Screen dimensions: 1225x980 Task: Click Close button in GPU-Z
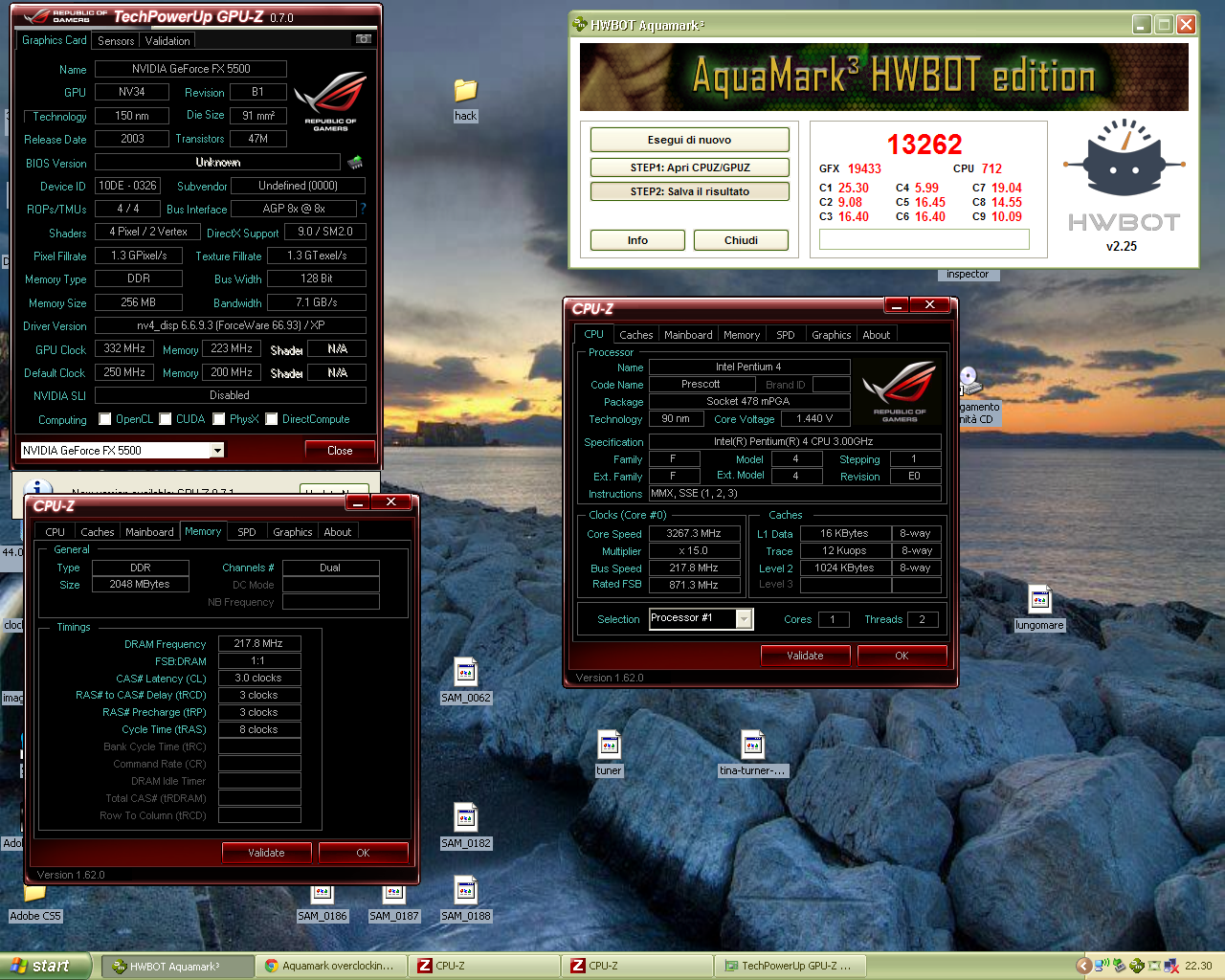[340, 451]
